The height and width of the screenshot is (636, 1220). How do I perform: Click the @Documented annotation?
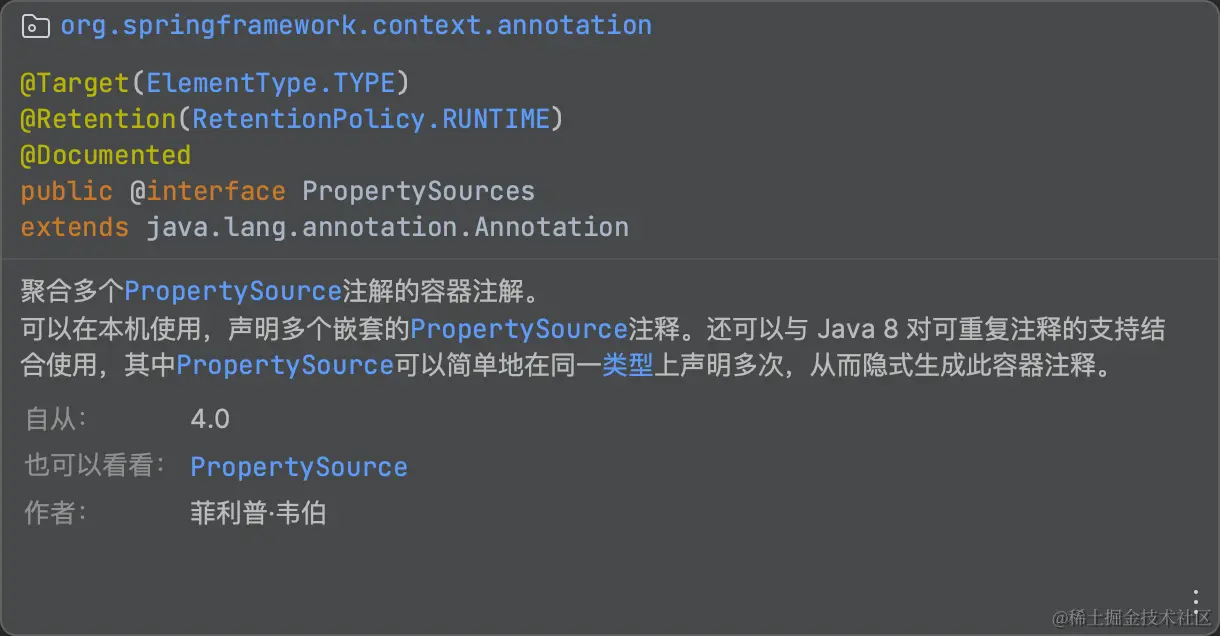(105, 155)
